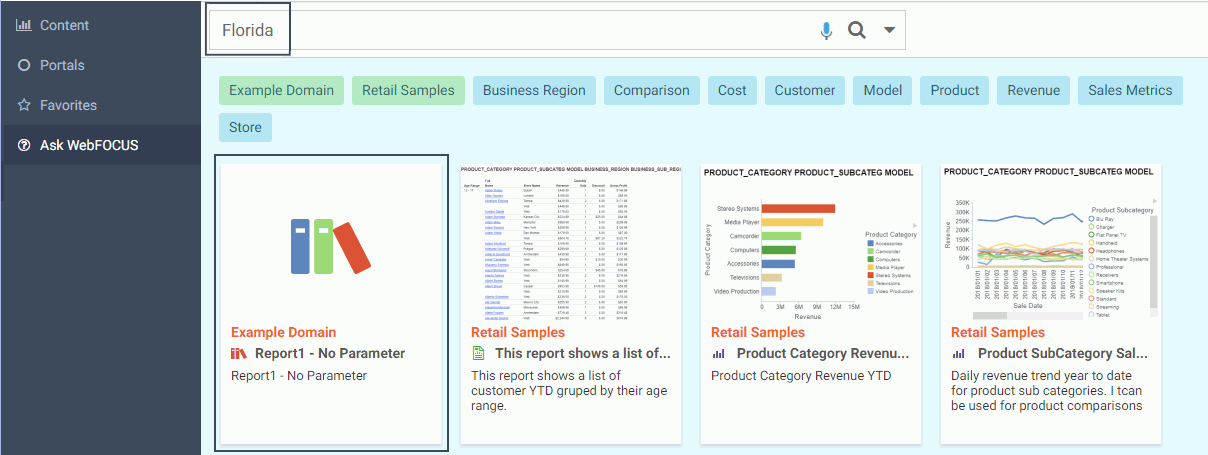The image size is (1208, 455).
Task: Click the 'Product SubCategory Sal...' title
Action: (x=1063, y=353)
